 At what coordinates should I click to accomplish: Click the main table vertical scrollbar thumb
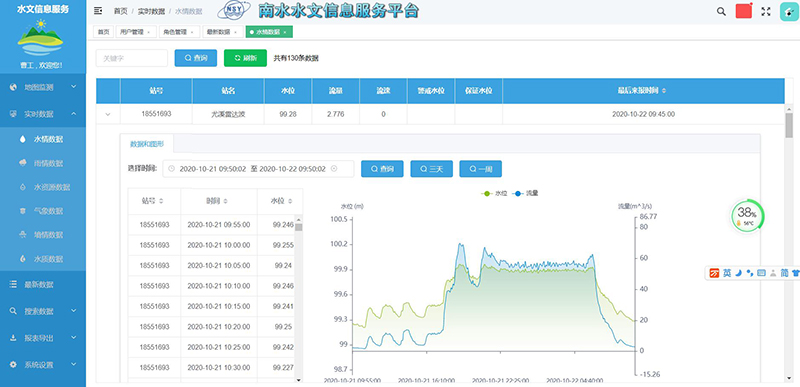coord(789,125)
